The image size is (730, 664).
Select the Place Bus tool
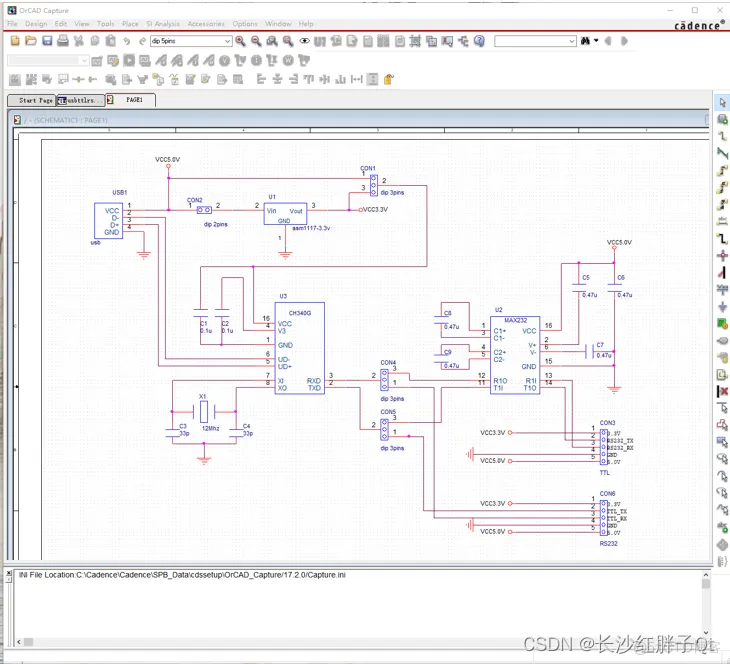[x=722, y=238]
